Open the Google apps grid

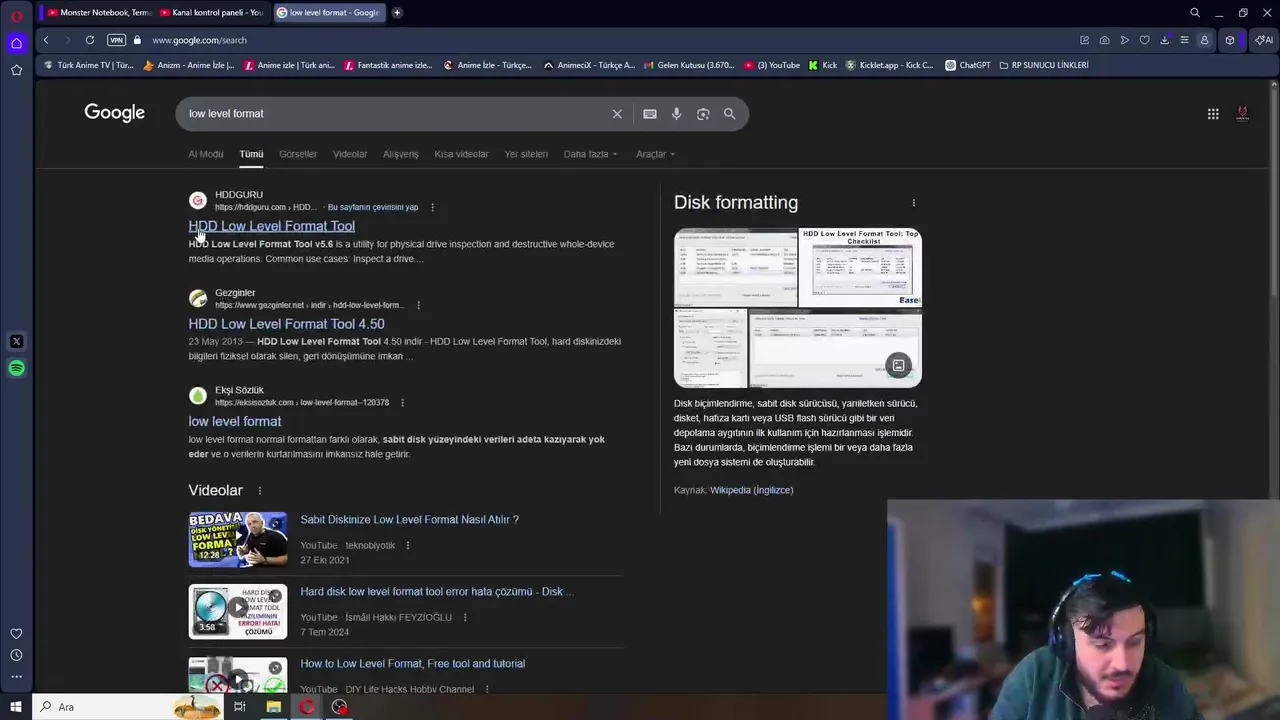click(x=1213, y=114)
